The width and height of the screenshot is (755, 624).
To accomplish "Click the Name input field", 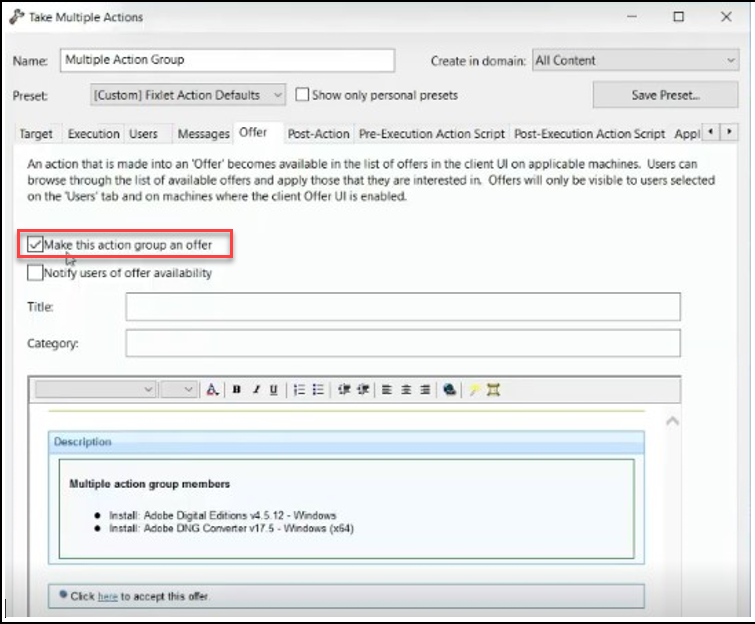I will click(227, 60).
